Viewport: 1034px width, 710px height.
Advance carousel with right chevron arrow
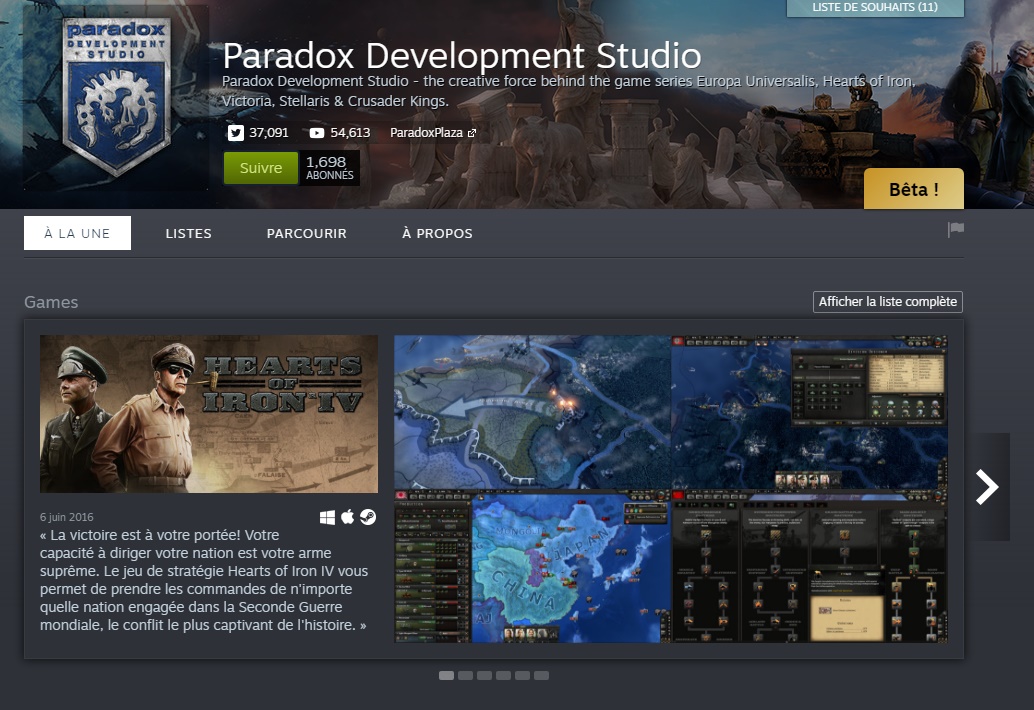tap(987, 487)
